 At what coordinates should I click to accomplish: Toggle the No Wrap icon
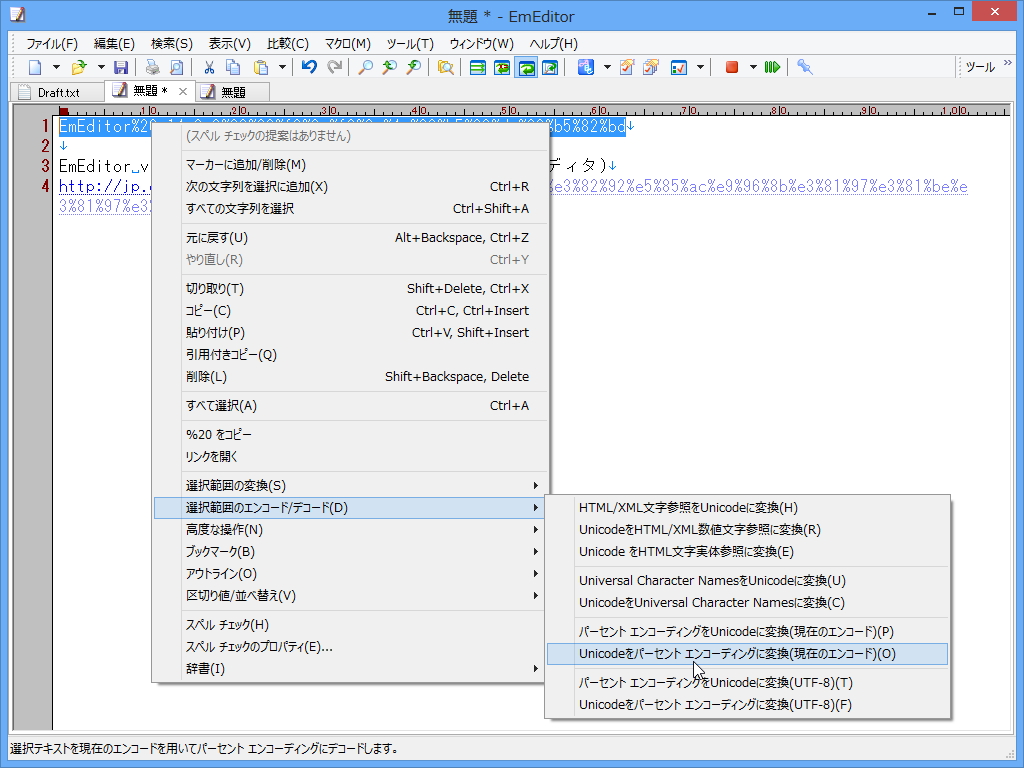[478, 67]
